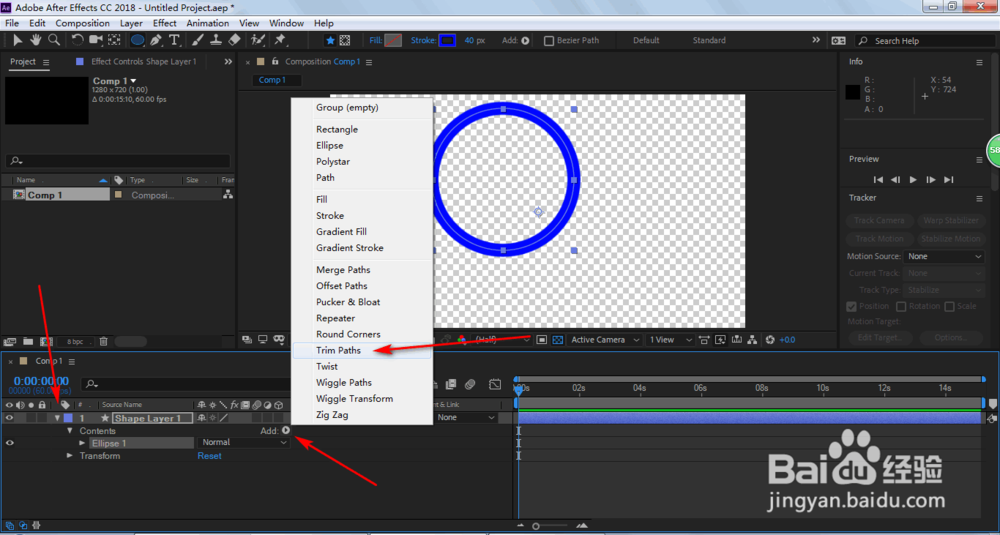Hide Shape Layer 1 with eye icon
Image resolution: width=1000 pixels, height=535 pixels.
coord(9,418)
